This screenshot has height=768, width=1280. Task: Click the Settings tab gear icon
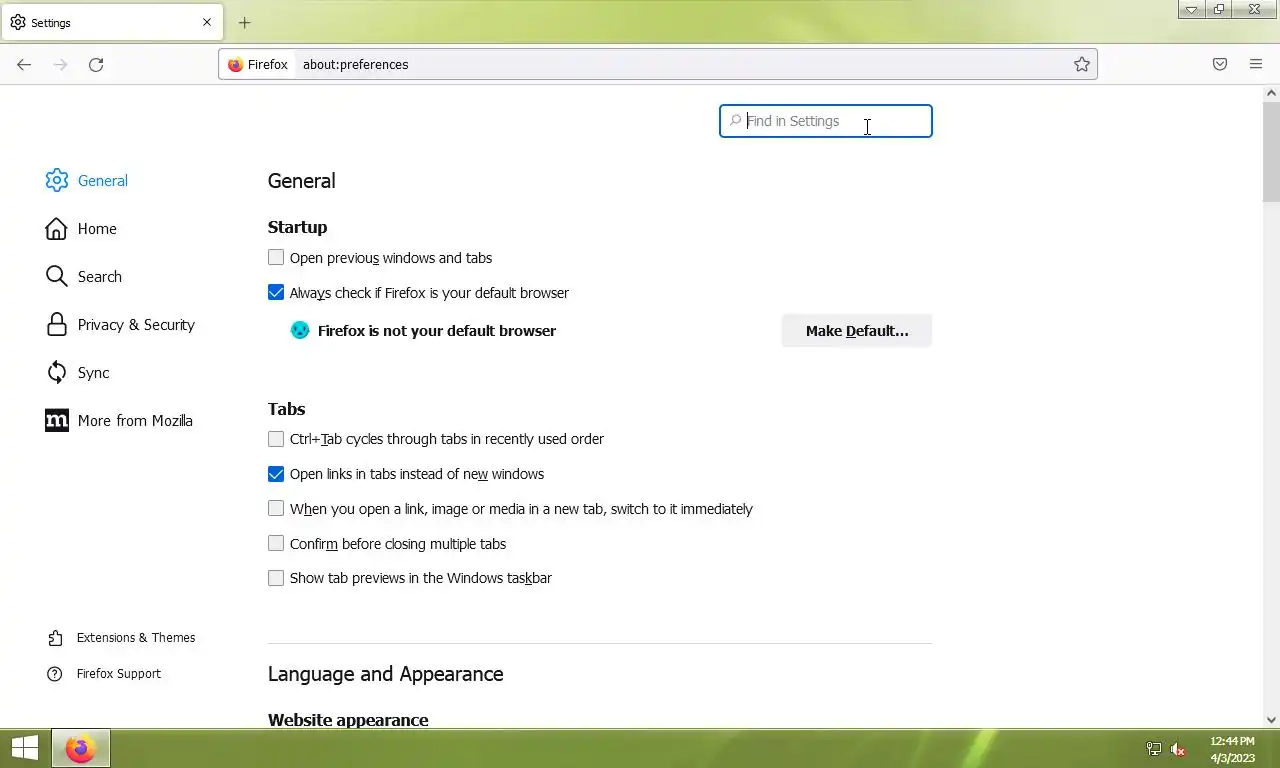(x=18, y=22)
